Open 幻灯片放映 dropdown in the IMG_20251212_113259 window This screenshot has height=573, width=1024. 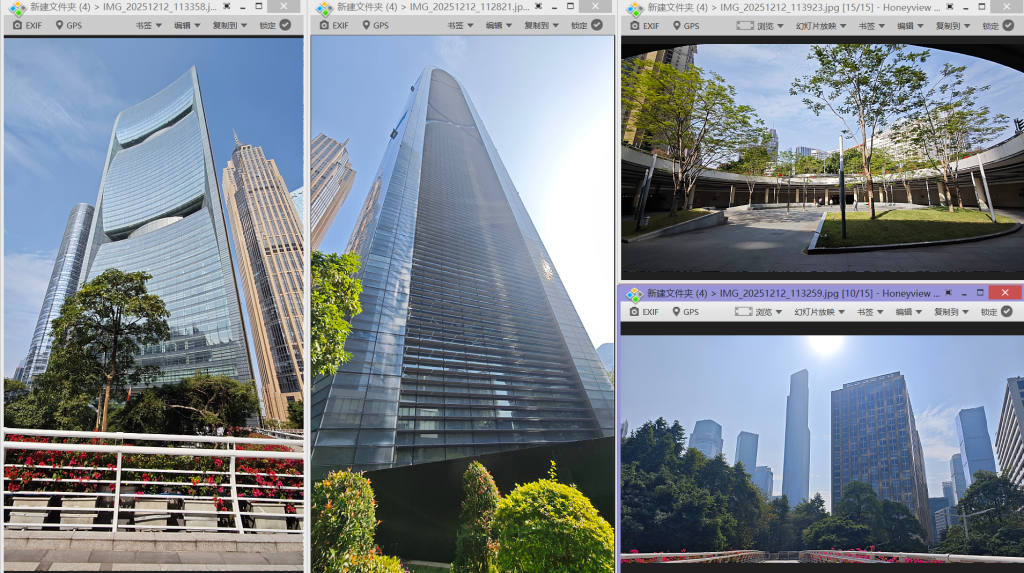pos(820,312)
